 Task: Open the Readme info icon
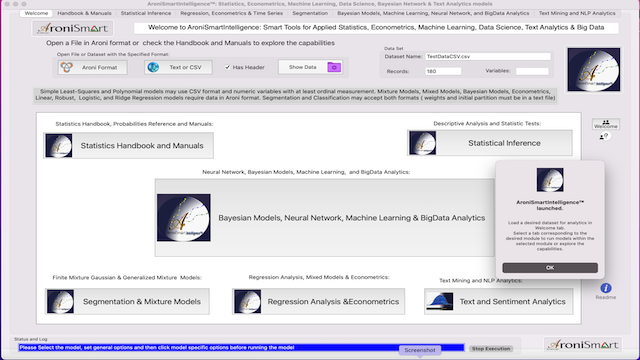606,288
